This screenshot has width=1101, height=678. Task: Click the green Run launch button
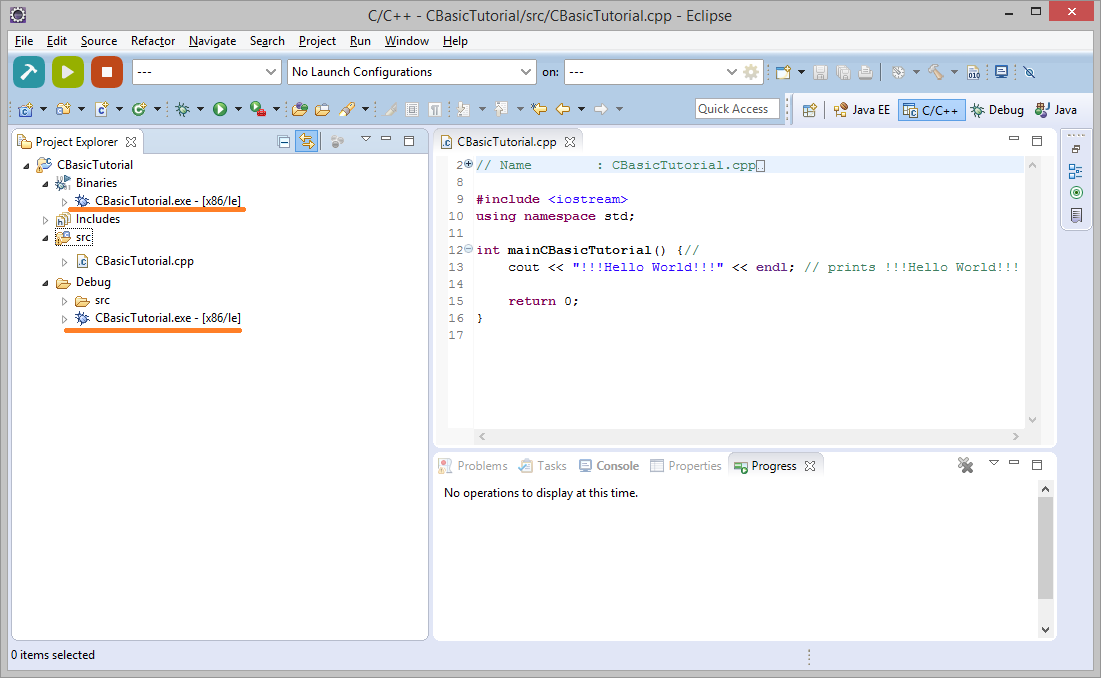pos(67,72)
